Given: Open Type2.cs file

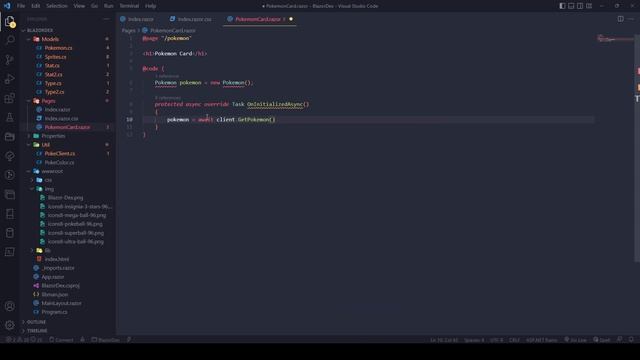Looking at the screenshot, I should coord(54,92).
